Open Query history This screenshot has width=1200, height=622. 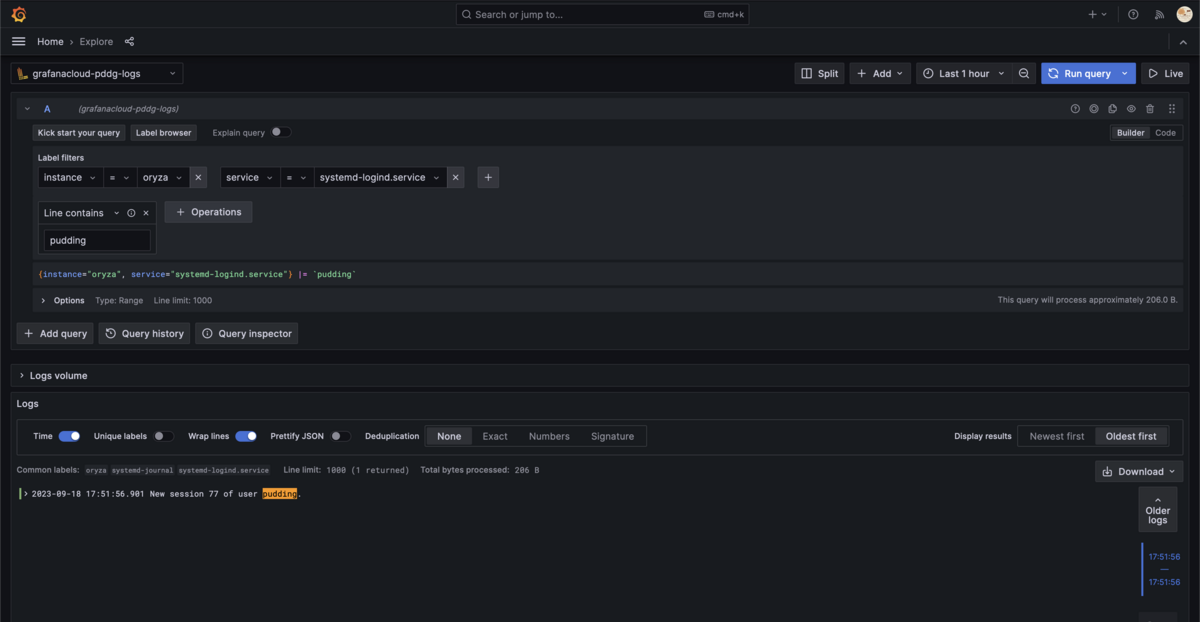pos(144,334)
